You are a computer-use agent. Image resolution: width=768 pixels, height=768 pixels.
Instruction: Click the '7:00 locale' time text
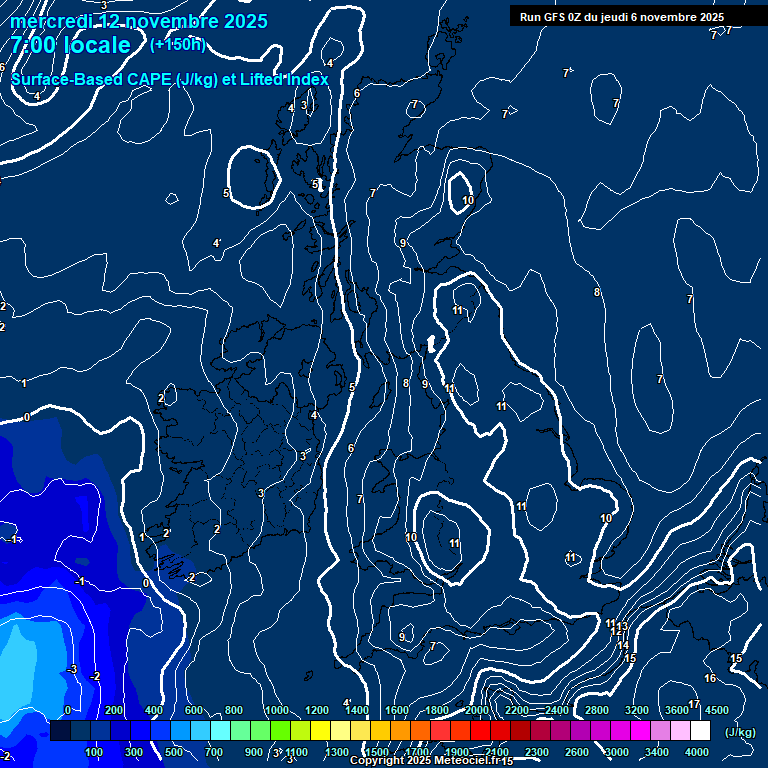[x=71, y=46]
